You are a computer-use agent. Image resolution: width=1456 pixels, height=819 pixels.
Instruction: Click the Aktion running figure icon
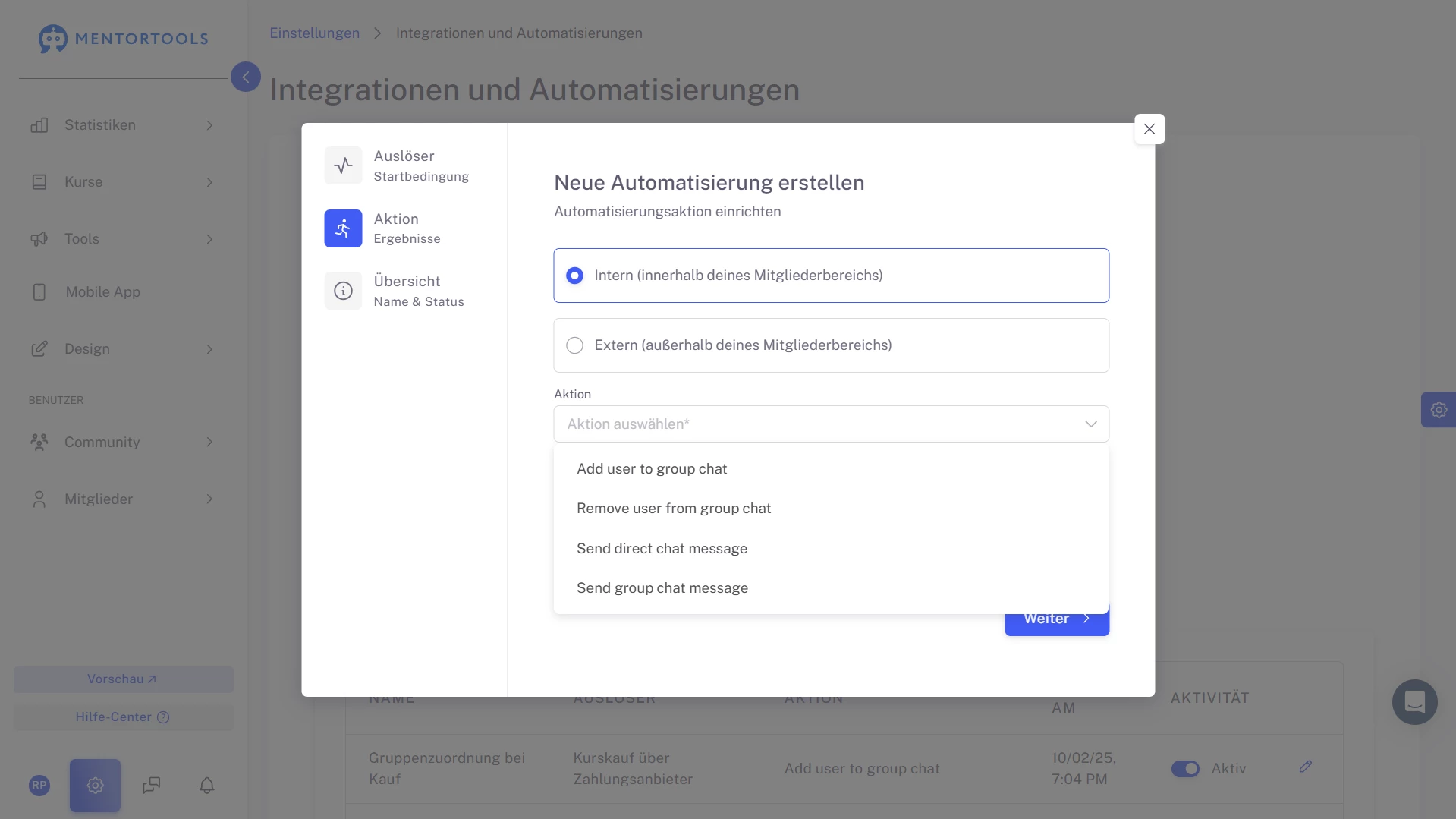click(343, 228)
